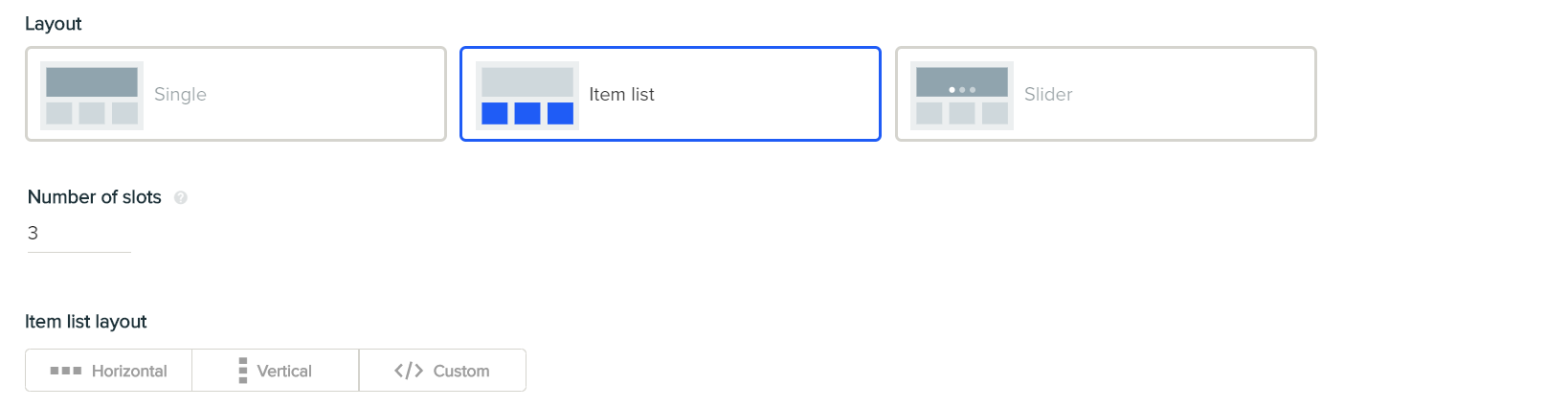
Task: Click the stacked-squares Vertical icon
Action: point(243,371)
